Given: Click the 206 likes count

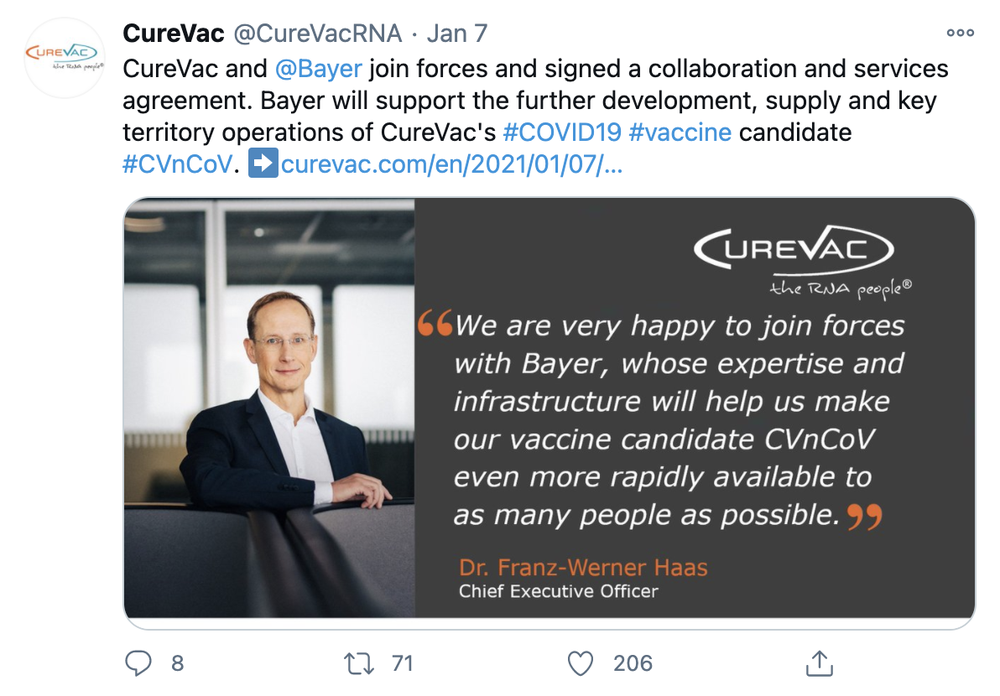Looking at the screenshot, I should point(632,663).
